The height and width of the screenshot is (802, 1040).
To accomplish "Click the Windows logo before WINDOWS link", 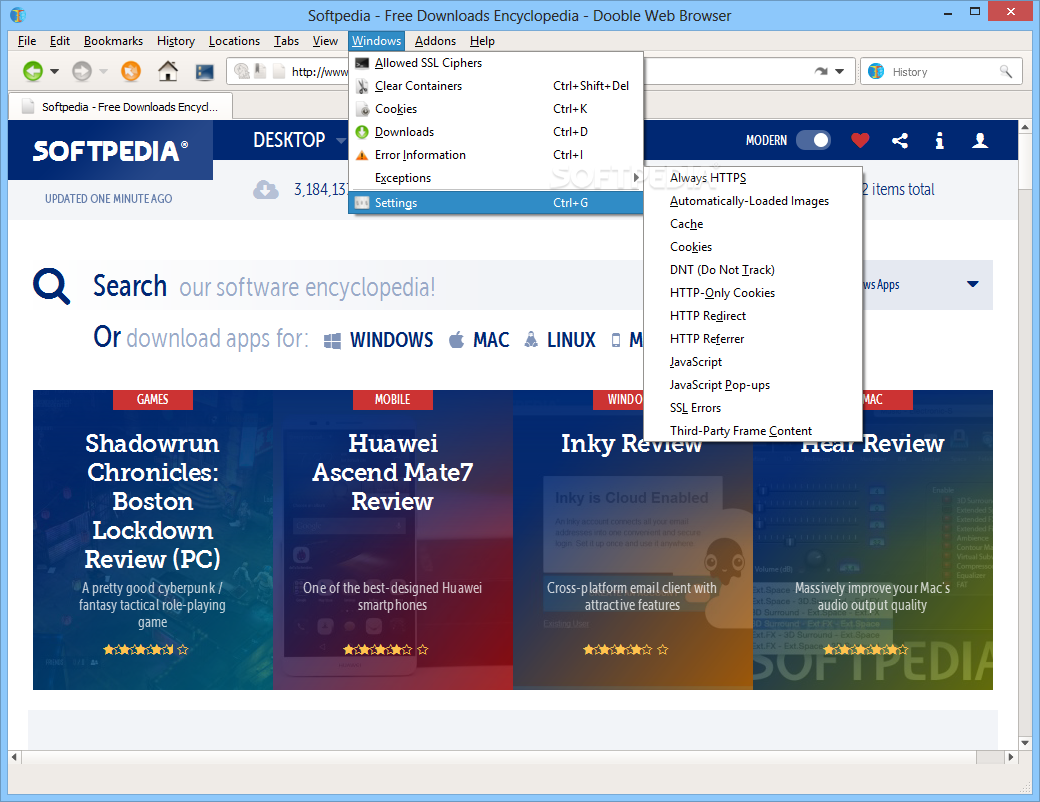I will [x=332, y=340].
